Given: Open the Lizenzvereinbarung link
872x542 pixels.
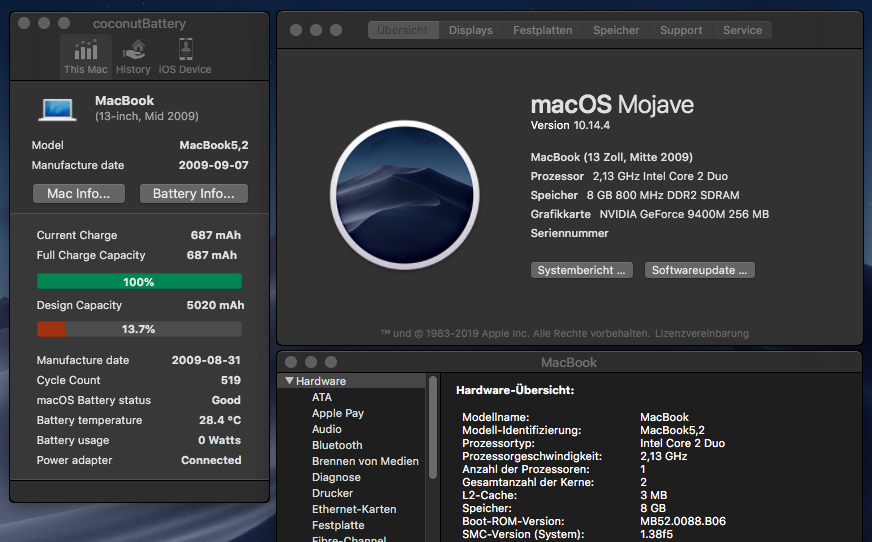Looking at the screenshot, I should coord(701,334).
